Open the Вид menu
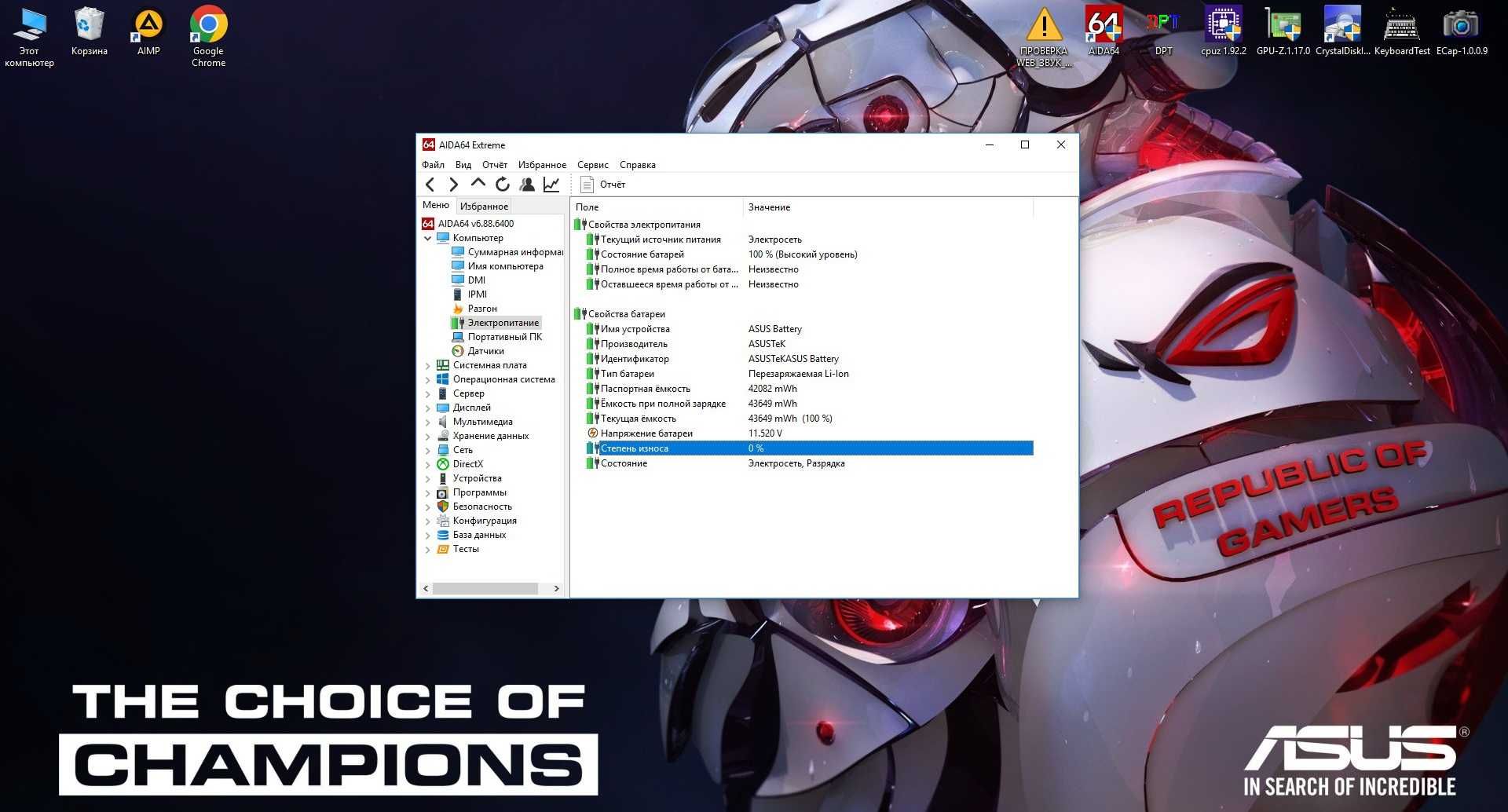This screenshot has height=812, width=1508. coord(463,165)
